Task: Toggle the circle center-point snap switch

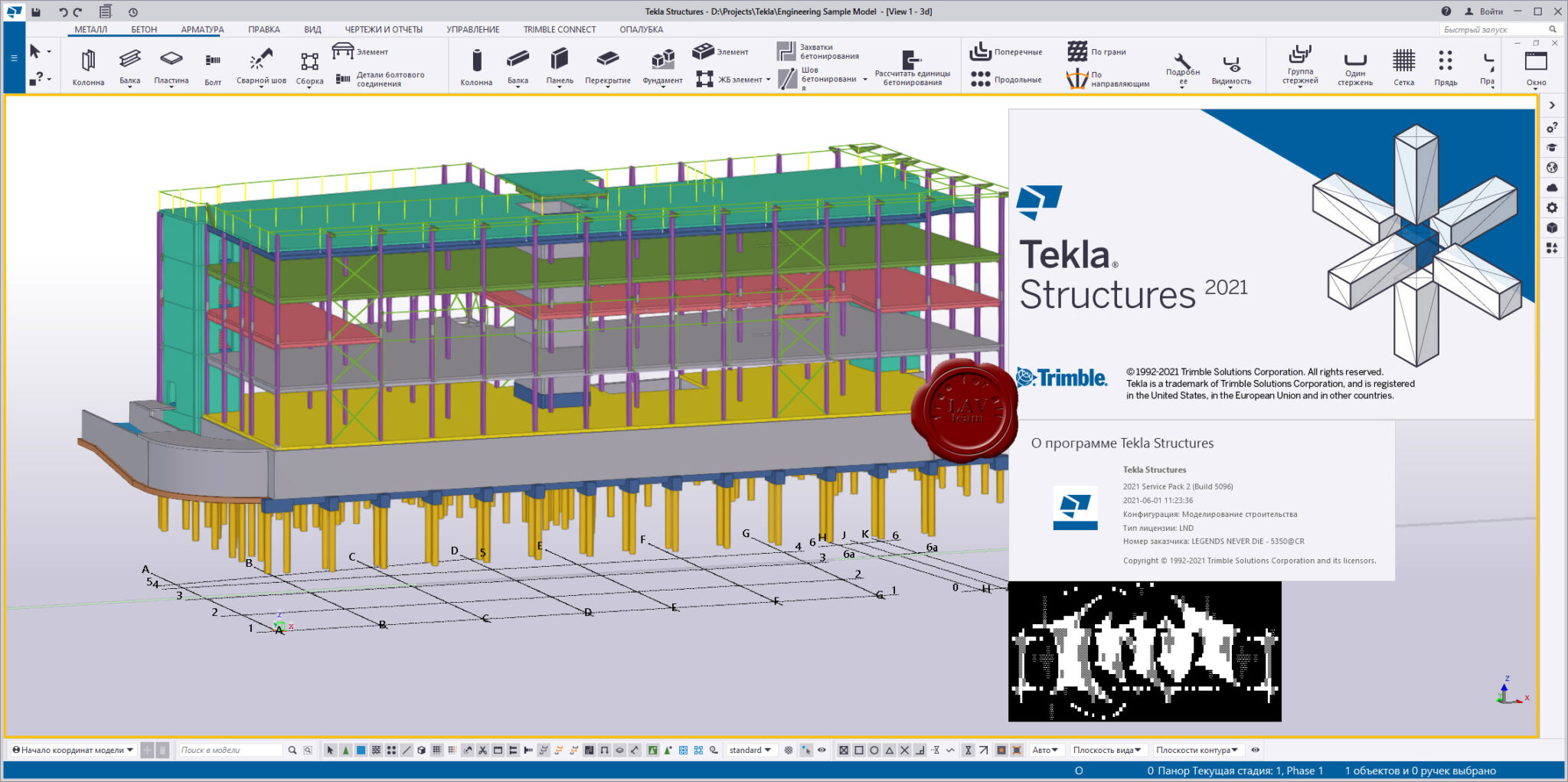Action: [874, 751]
